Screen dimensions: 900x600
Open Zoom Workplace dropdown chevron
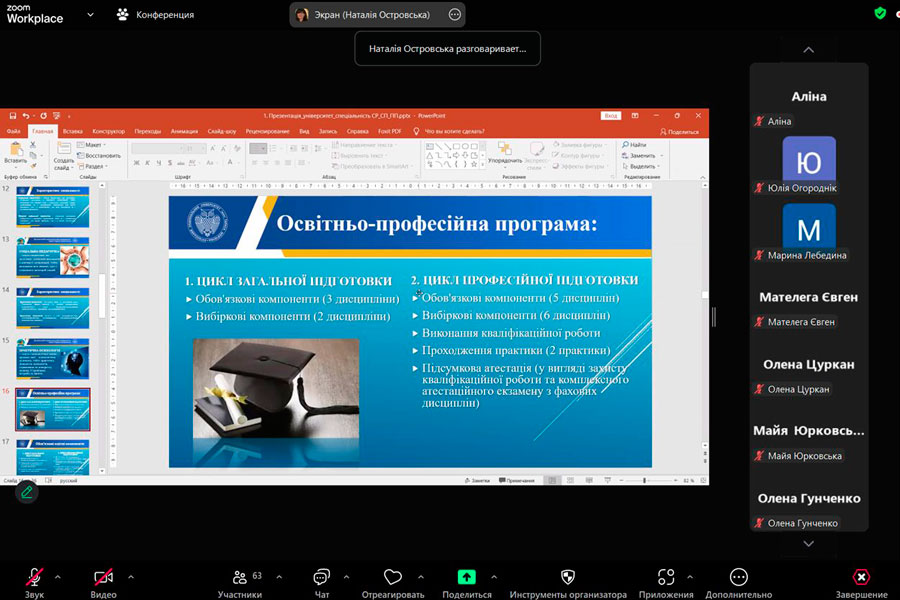91,15
